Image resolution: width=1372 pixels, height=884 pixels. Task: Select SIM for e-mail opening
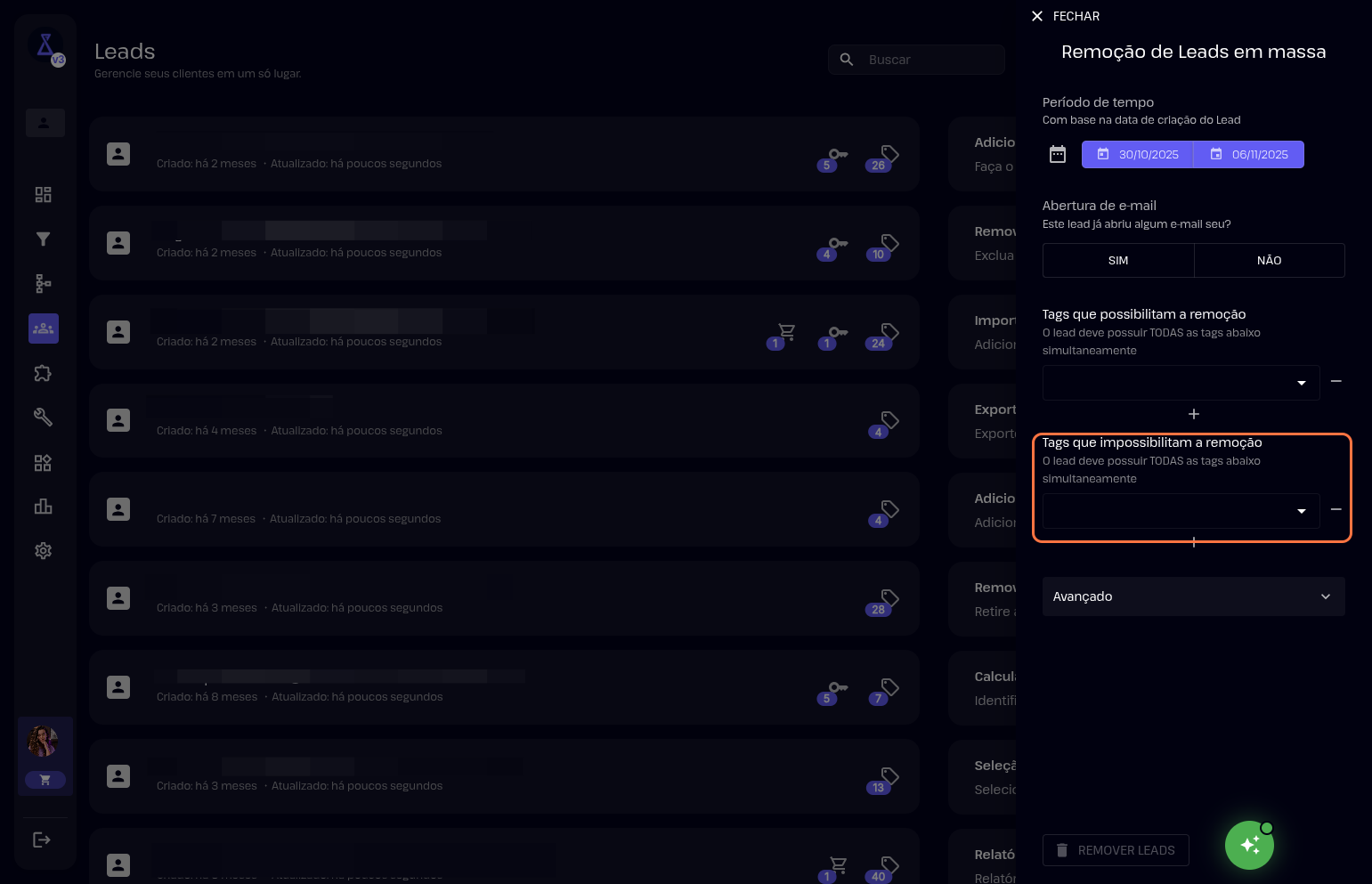[1118, 261]
